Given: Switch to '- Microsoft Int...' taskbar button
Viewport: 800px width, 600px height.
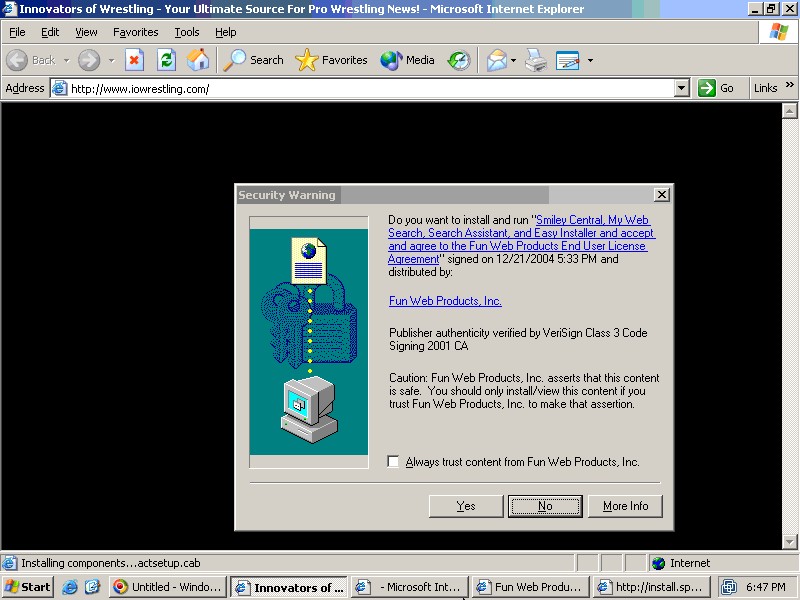Looking at the screenshot, I should pyautogui.click(x=410, y=587).
